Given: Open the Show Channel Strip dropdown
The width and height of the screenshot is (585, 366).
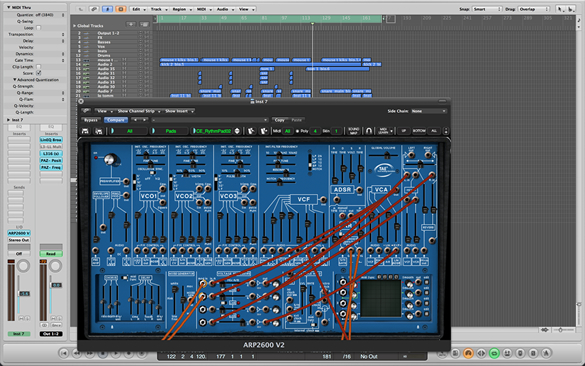Looking at the screenshot, I should click(x=139, y=111).
